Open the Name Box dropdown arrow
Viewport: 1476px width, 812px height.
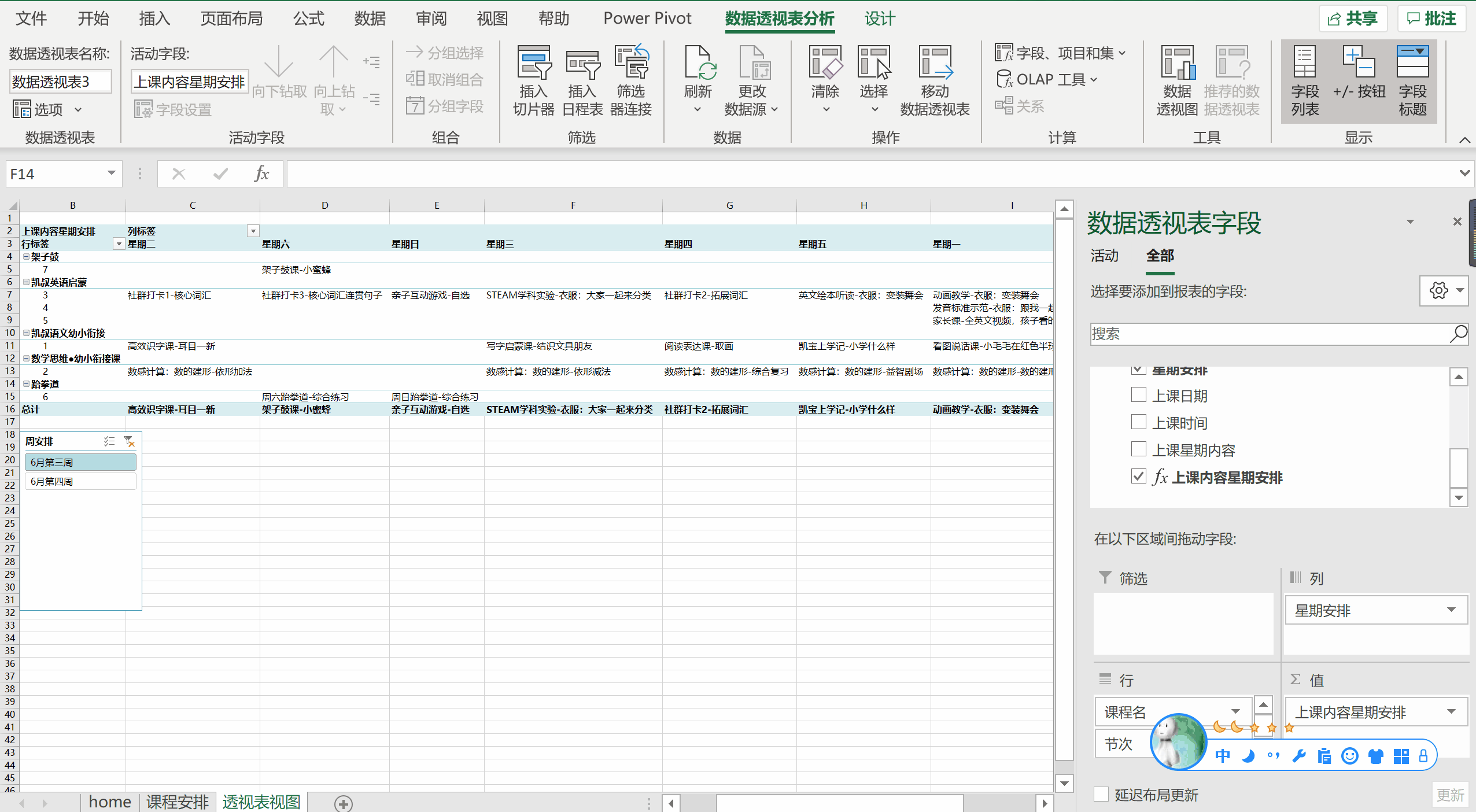point(111,174)
